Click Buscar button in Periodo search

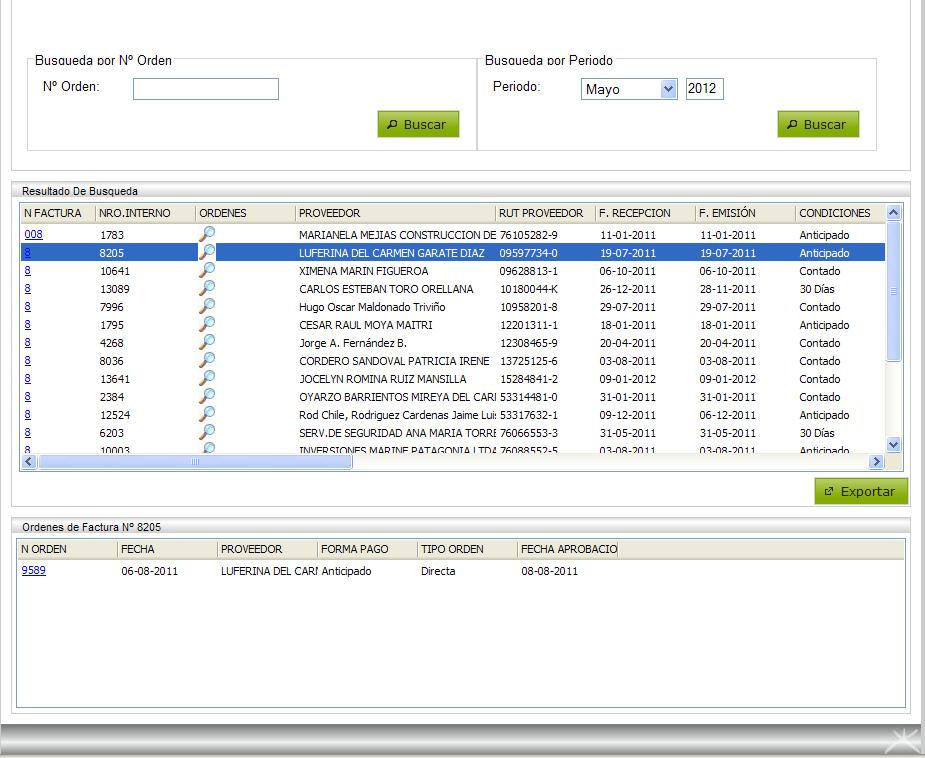[x=818, y=124]
